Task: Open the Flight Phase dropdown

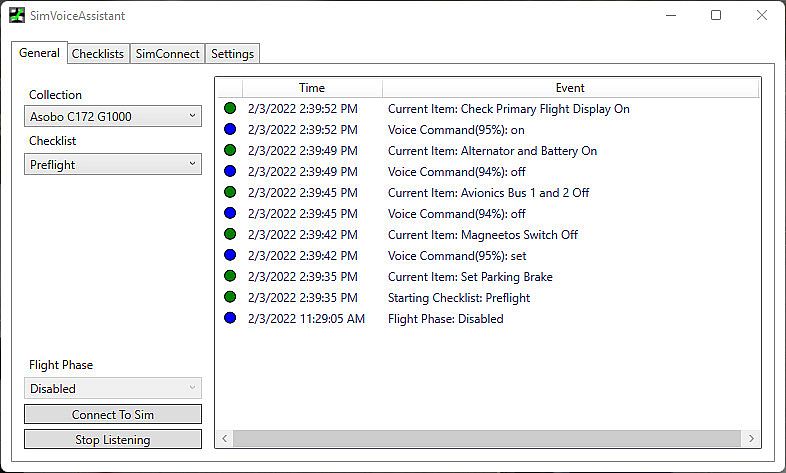Action: click(113, 389)
